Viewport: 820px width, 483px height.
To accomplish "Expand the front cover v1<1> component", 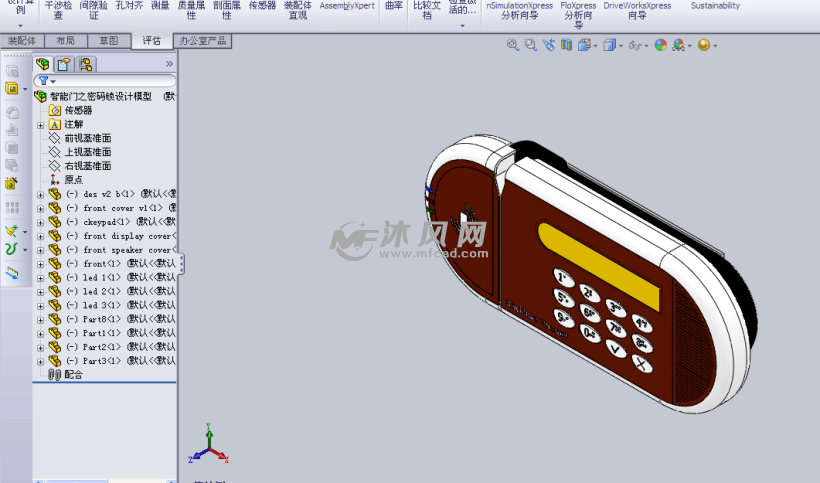I will [x=40, y=209].
